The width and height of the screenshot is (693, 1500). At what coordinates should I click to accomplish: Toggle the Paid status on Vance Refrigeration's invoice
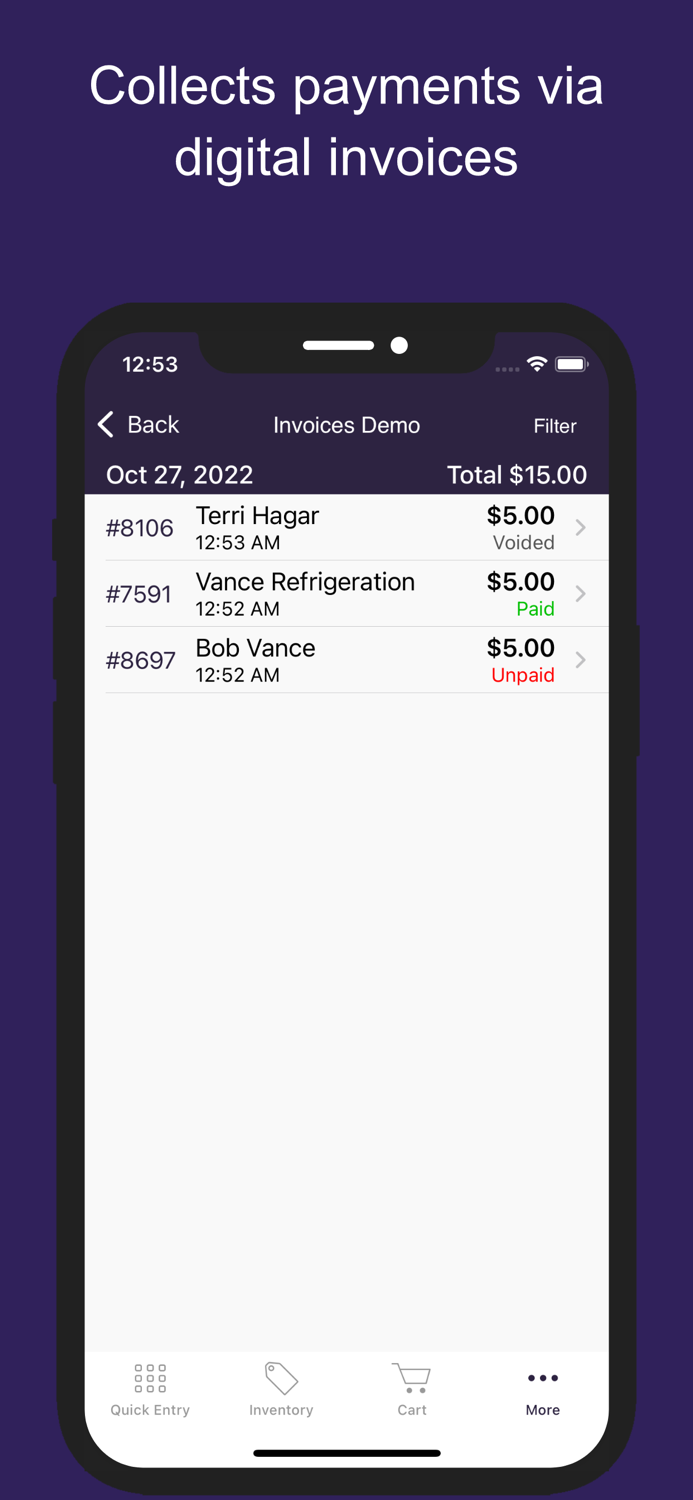click(x=535, y=609)
